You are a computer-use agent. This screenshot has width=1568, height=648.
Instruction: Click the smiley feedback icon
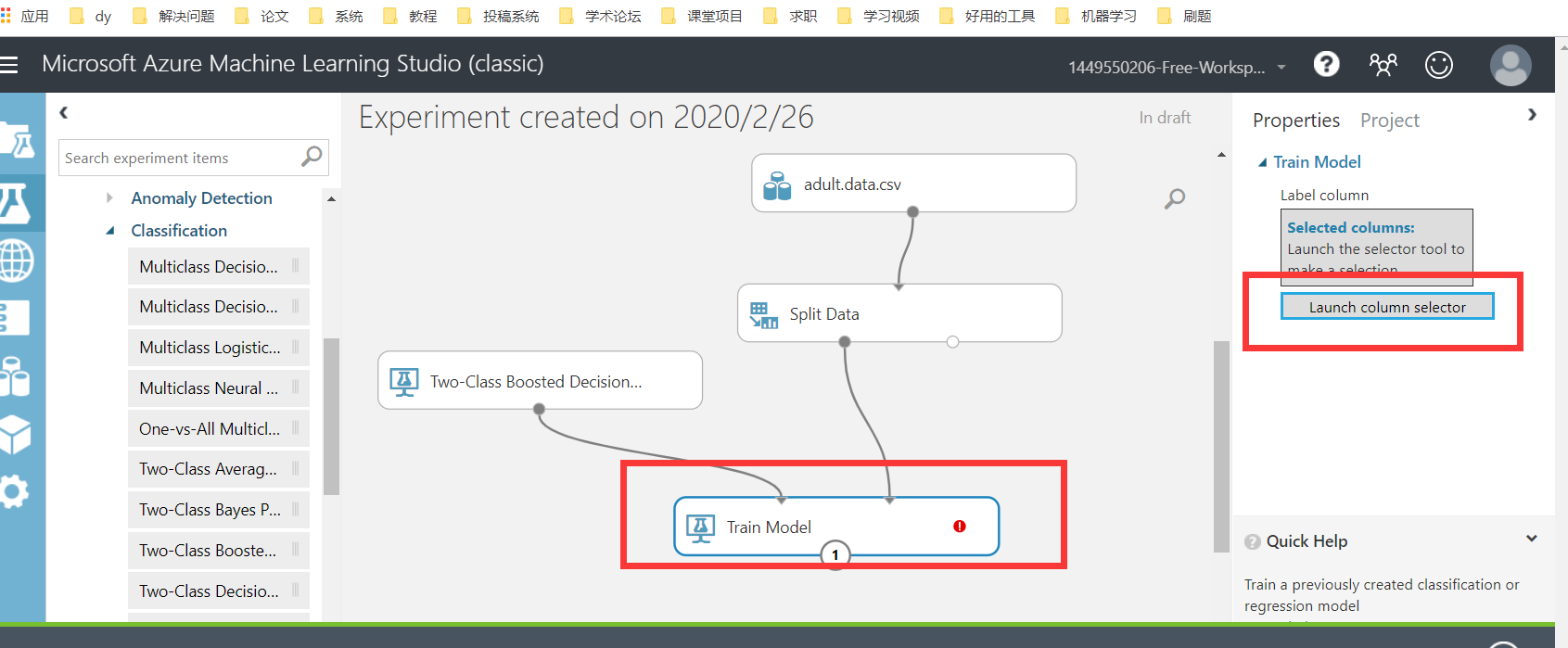[x=1439, y=65]
